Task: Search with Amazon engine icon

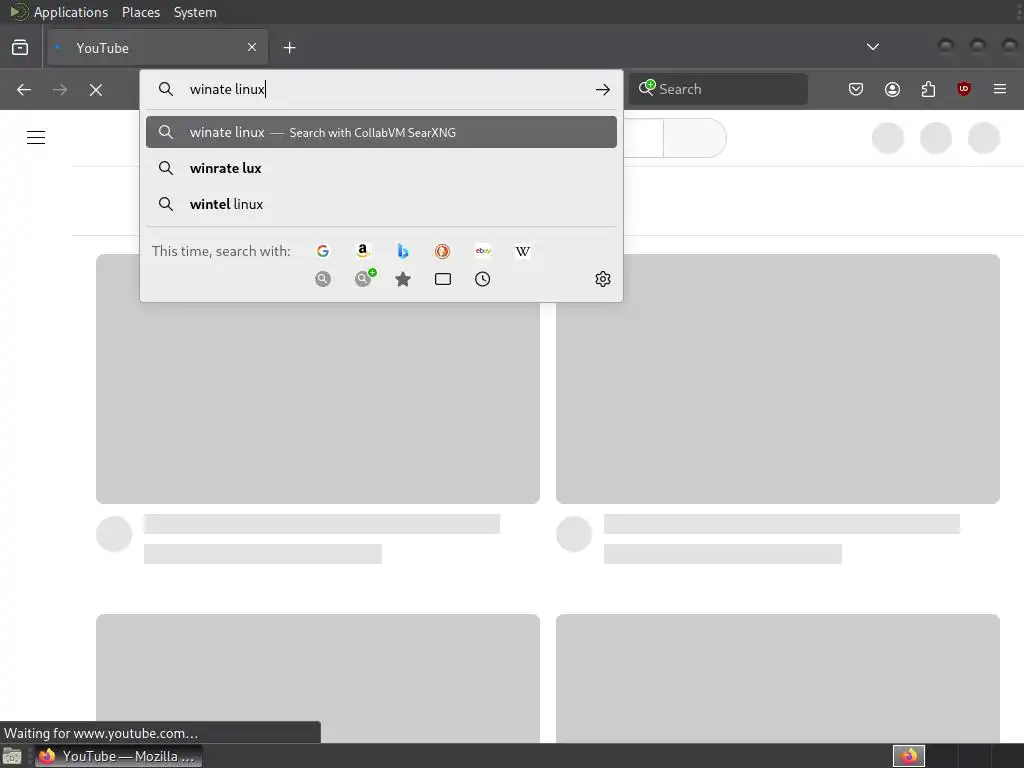Action: [x=363, y=251]
